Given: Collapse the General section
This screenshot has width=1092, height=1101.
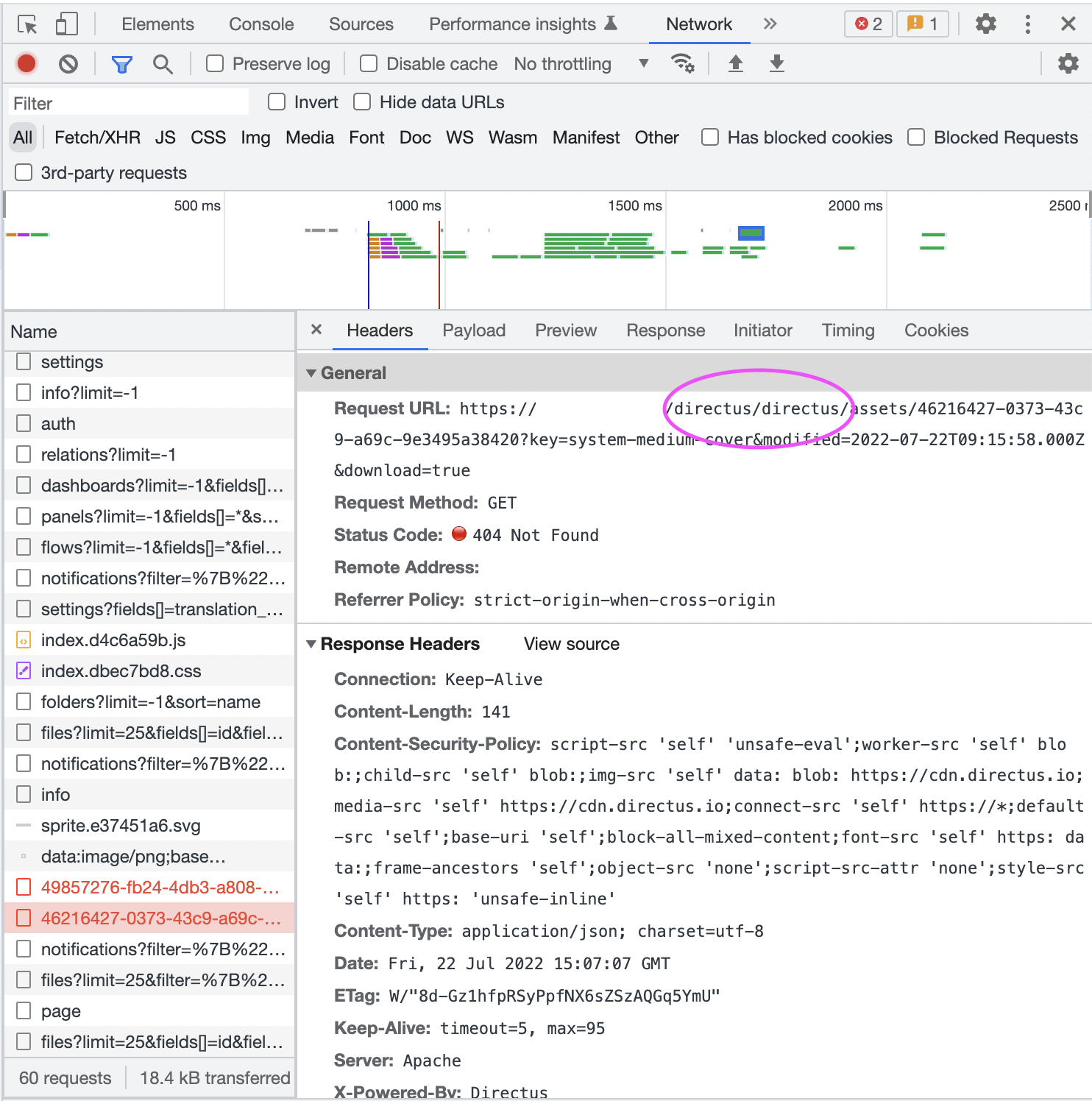Looking at the screenshot, I should [311, 373].
